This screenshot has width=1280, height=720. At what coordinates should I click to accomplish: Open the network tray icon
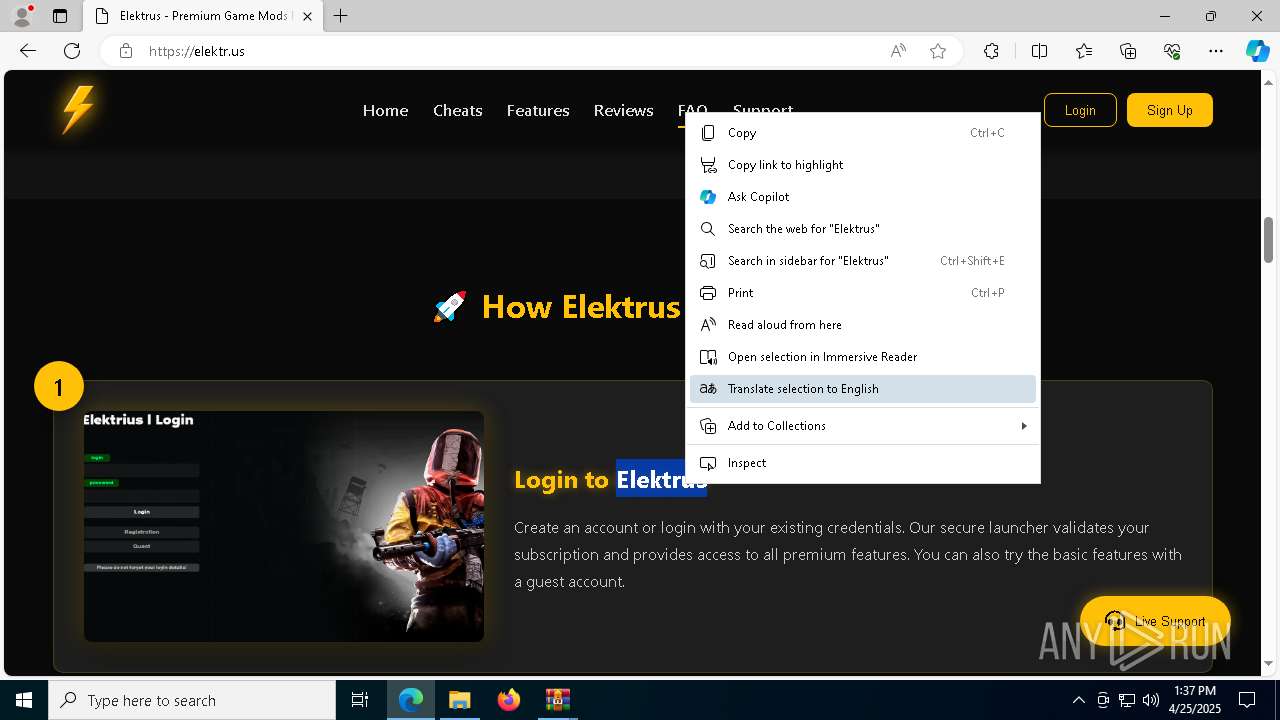tap(1127, 700)
